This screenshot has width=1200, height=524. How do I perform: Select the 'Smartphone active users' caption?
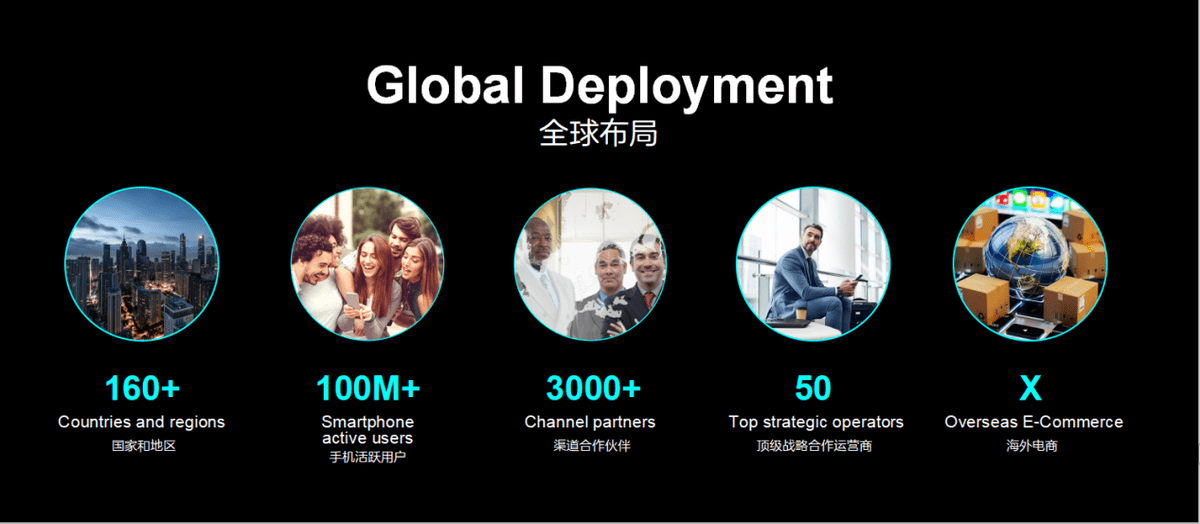click(367, 430)
